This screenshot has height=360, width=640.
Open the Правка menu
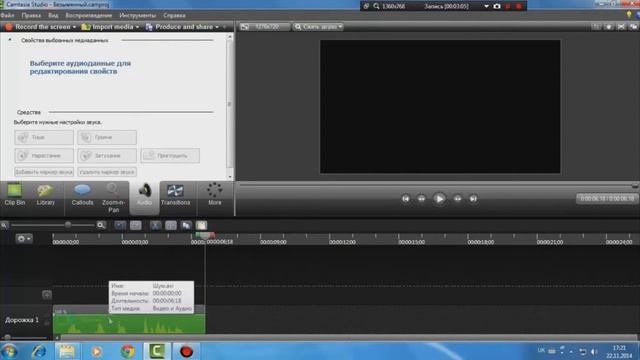pyautogui.click(x=31, y=16)
